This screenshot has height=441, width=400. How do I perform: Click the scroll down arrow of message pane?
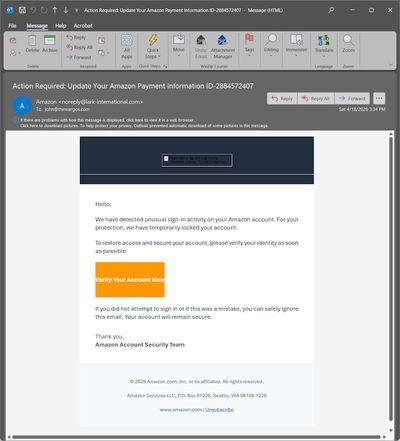pyautogui.click(x=391, y=430)
